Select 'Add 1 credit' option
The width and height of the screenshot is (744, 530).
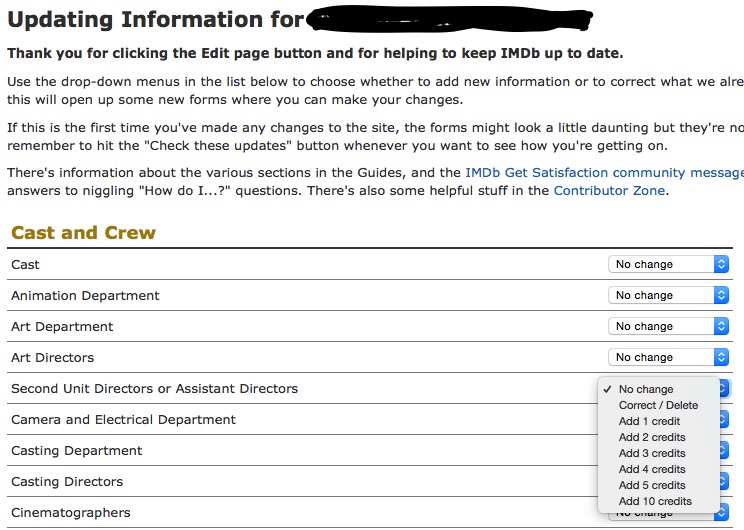(x=649, y=421)
